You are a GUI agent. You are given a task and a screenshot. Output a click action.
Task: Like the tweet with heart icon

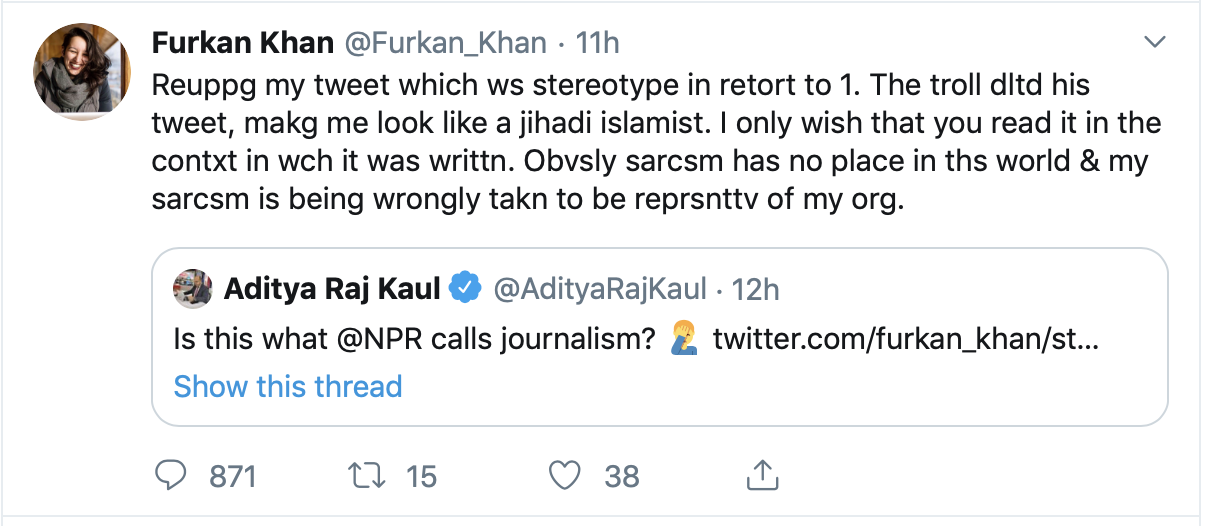tap(566, 476)
